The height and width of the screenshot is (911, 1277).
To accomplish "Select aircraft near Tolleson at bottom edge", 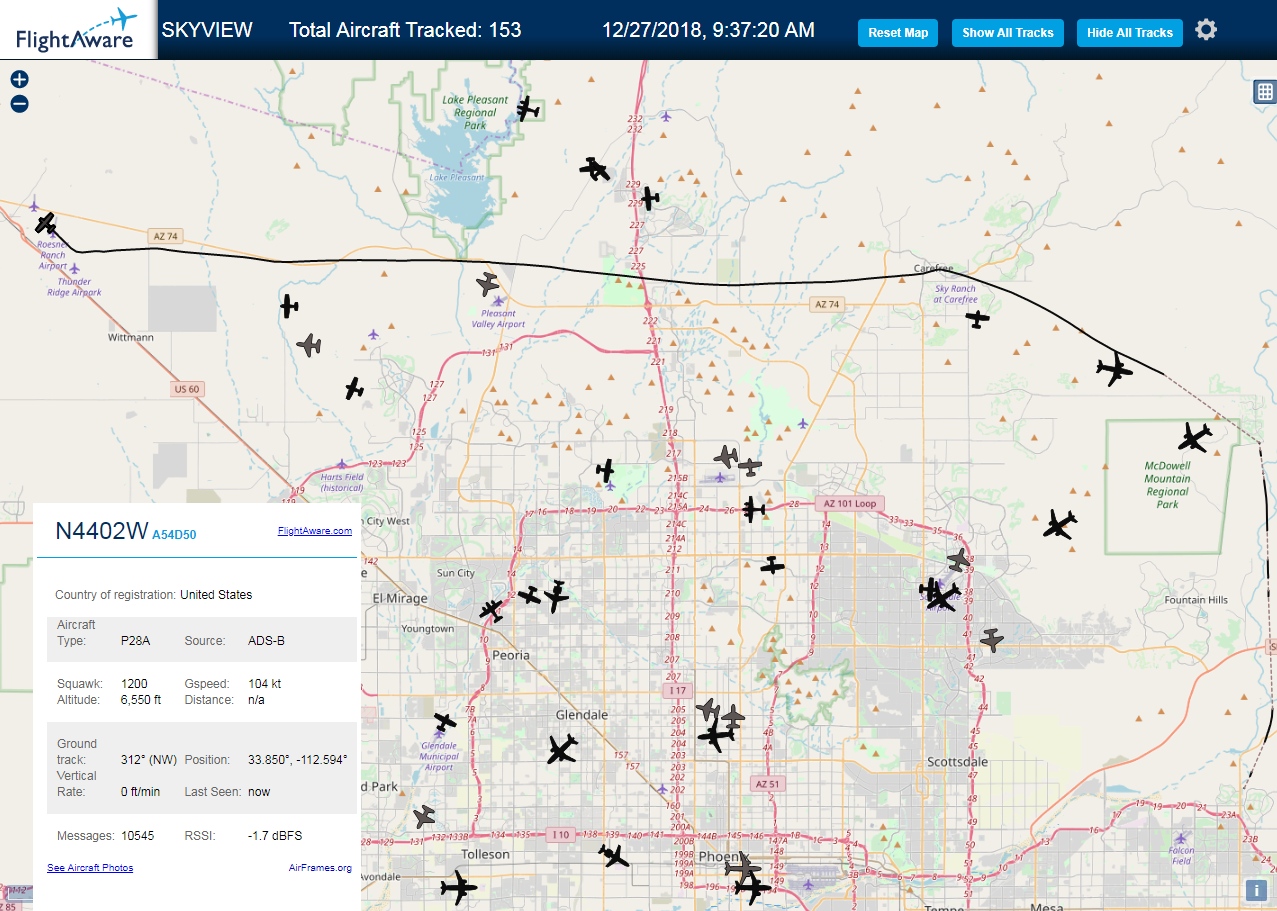I will pos(459,886).
